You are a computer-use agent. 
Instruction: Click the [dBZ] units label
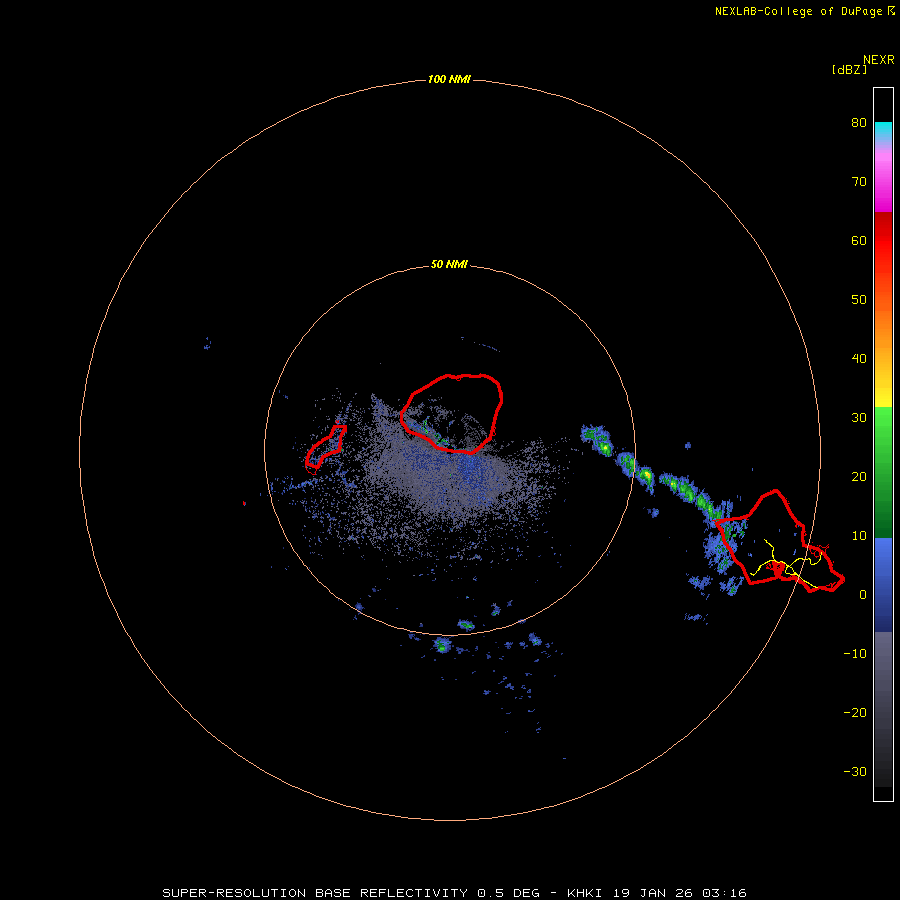pyautogui.click(x=849, y=70)
